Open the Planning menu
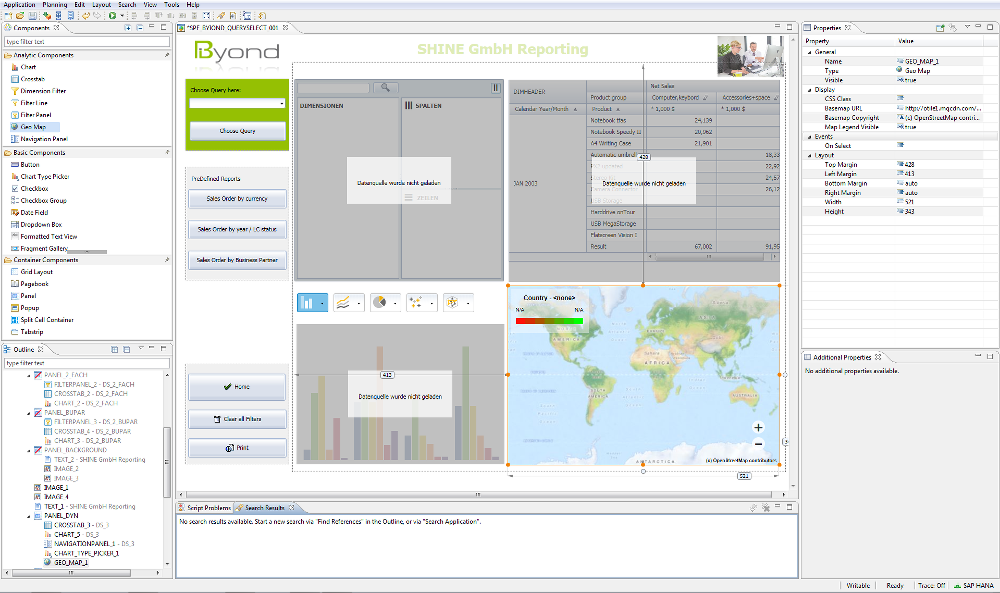Screen dimensions: 1000x593 coord(55,5)
